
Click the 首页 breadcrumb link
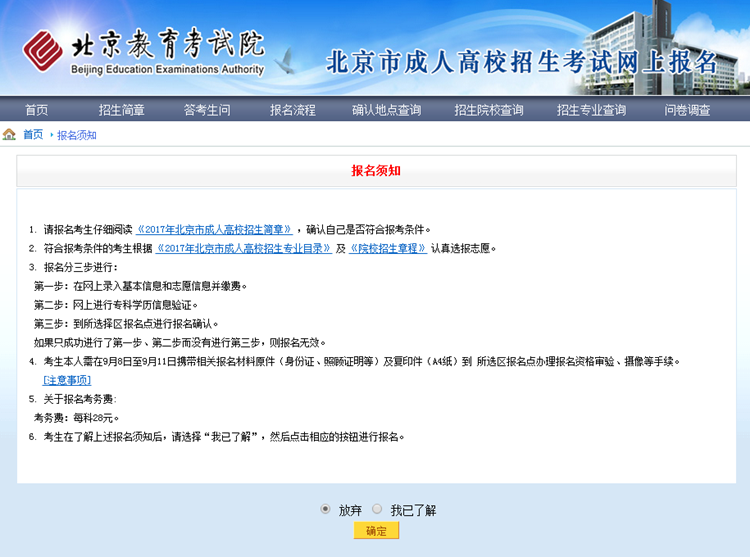[33, 135]
